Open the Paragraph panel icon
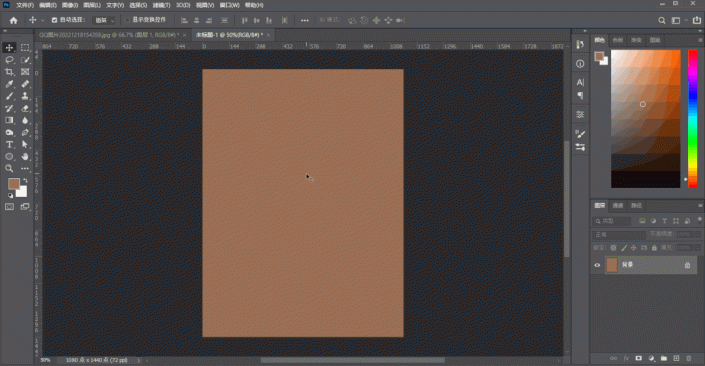705x366 pixels. pyautogui.click(x=580, y=95)
